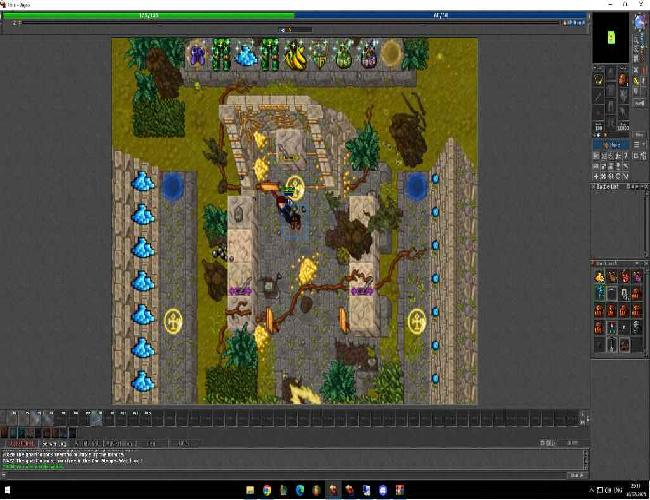Image resolution: width=650 pixels, height=500 pixels.
Task: Click the compass rose beside the minimap
Action: [x=640, y=22]
